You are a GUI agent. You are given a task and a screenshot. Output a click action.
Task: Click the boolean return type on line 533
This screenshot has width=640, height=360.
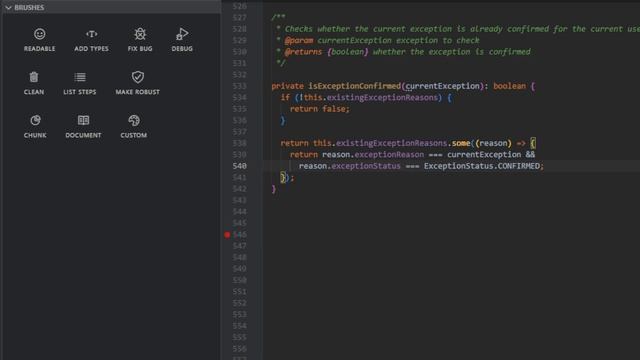coord(509,86)
